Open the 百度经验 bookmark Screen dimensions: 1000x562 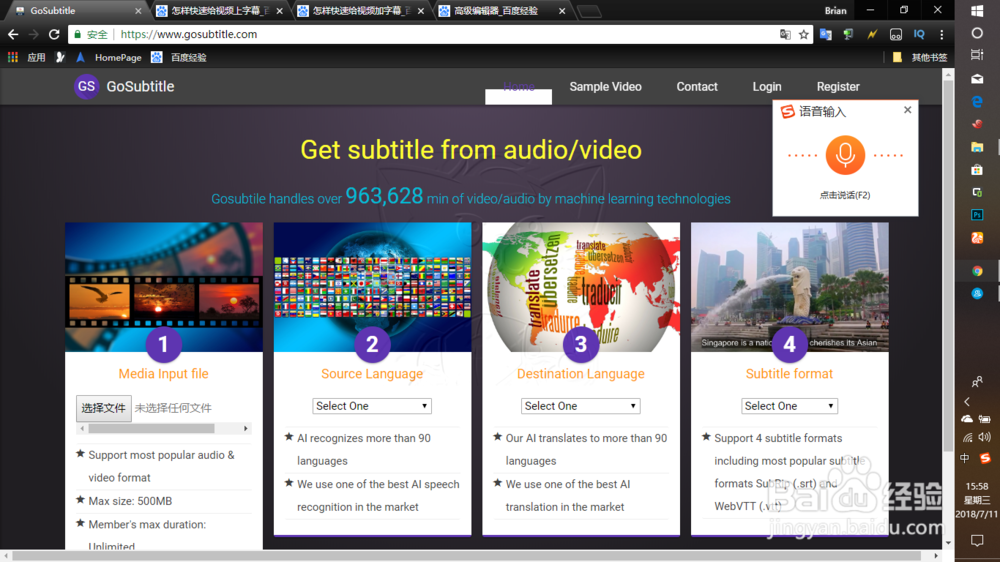179,57
